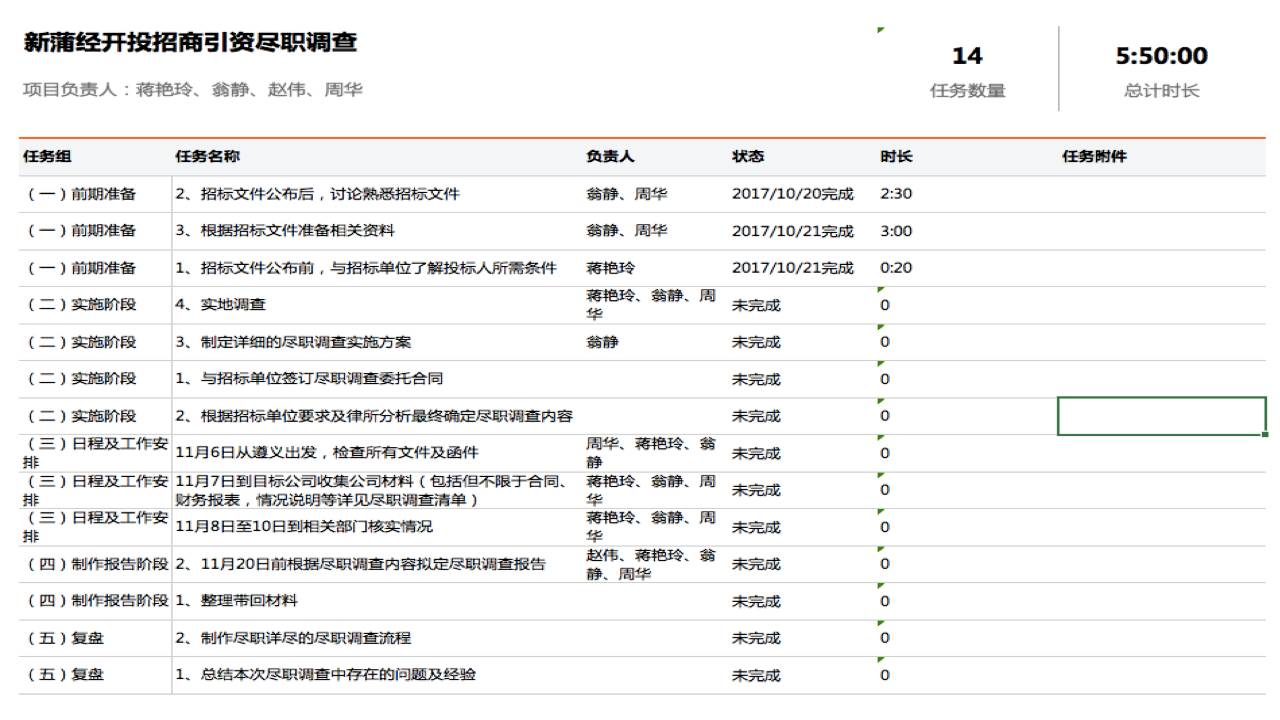This screenshot has width=1280, height=720.
Task: Click the selected attachment cell with green border
Action: (x=1162, y=416)
